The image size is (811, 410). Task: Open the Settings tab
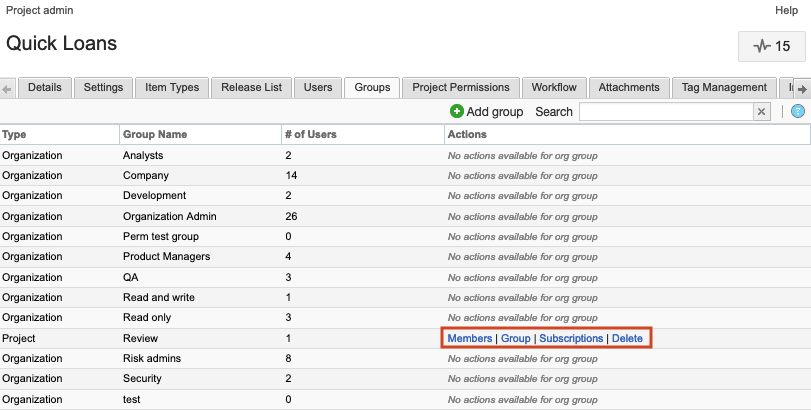pos(103,88)
